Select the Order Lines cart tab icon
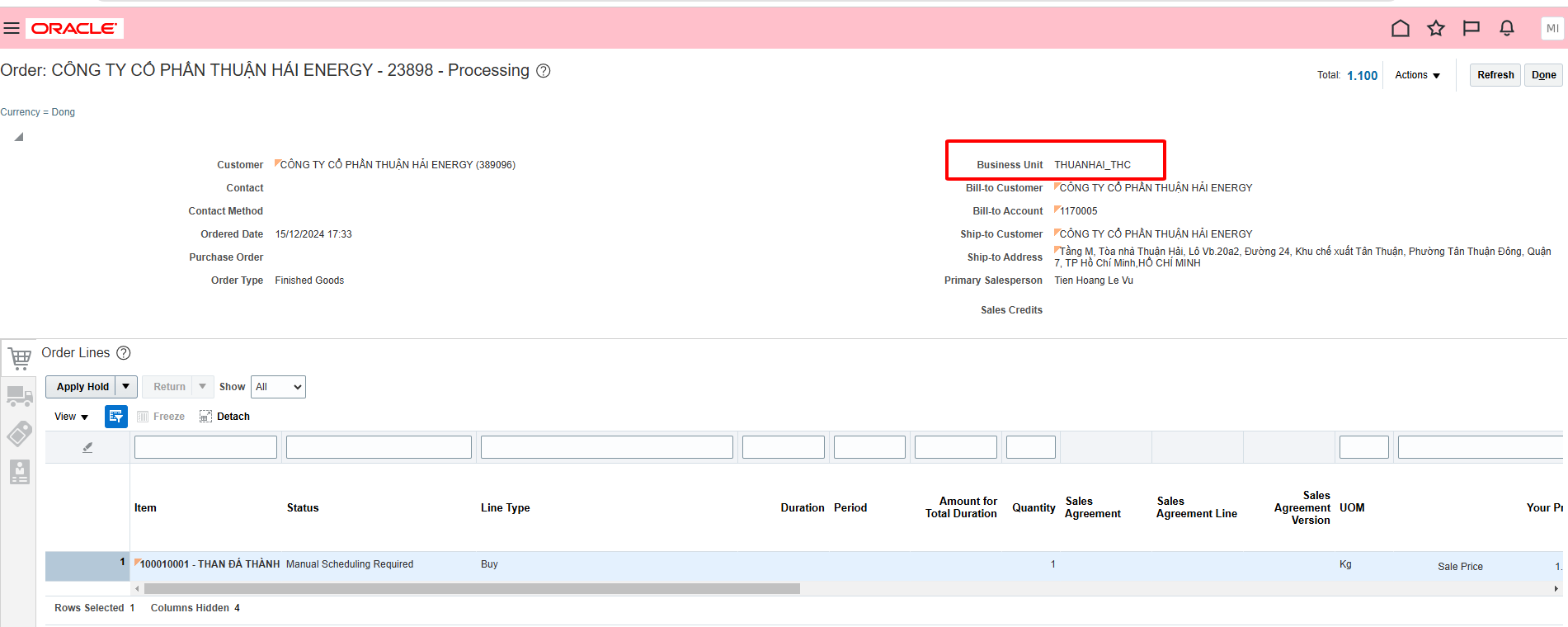 (x=20, y=359)
